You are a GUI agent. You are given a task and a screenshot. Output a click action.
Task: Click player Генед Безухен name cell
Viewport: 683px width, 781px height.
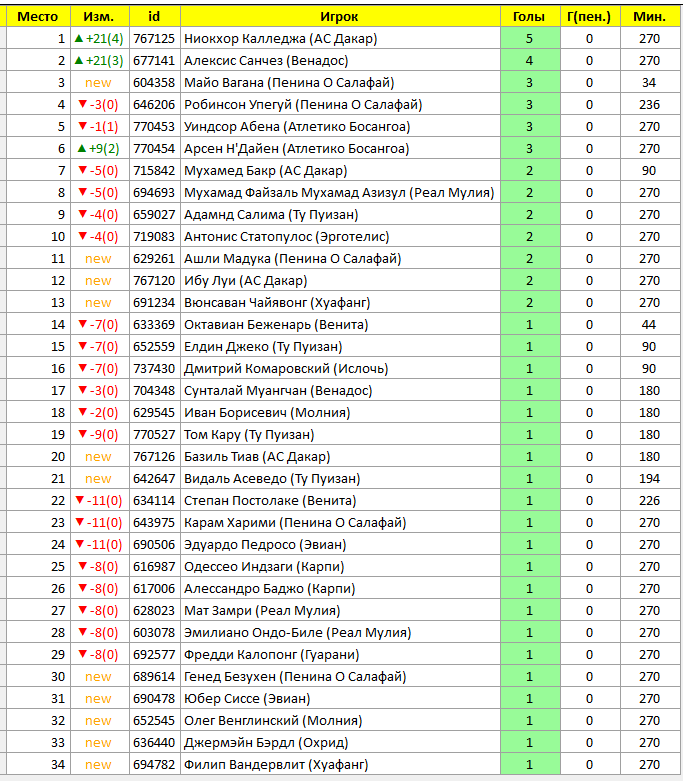pos(340,676)
